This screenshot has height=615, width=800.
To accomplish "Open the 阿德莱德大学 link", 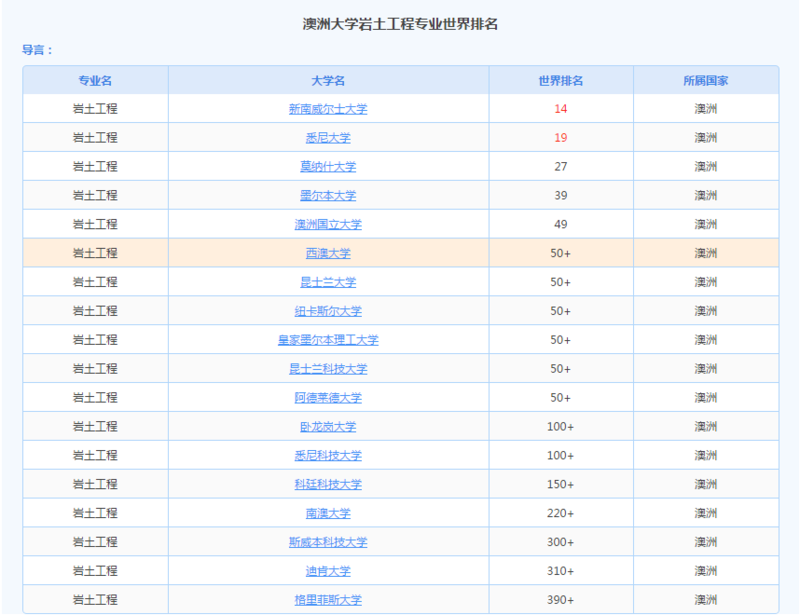I will tap(328, 398).
